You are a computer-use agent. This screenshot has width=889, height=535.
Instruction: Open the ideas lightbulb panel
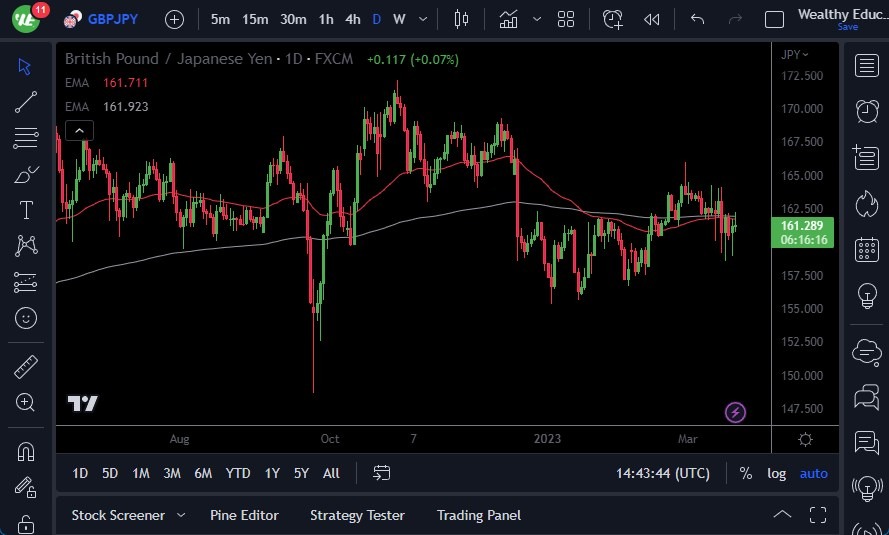pos(866,296)
